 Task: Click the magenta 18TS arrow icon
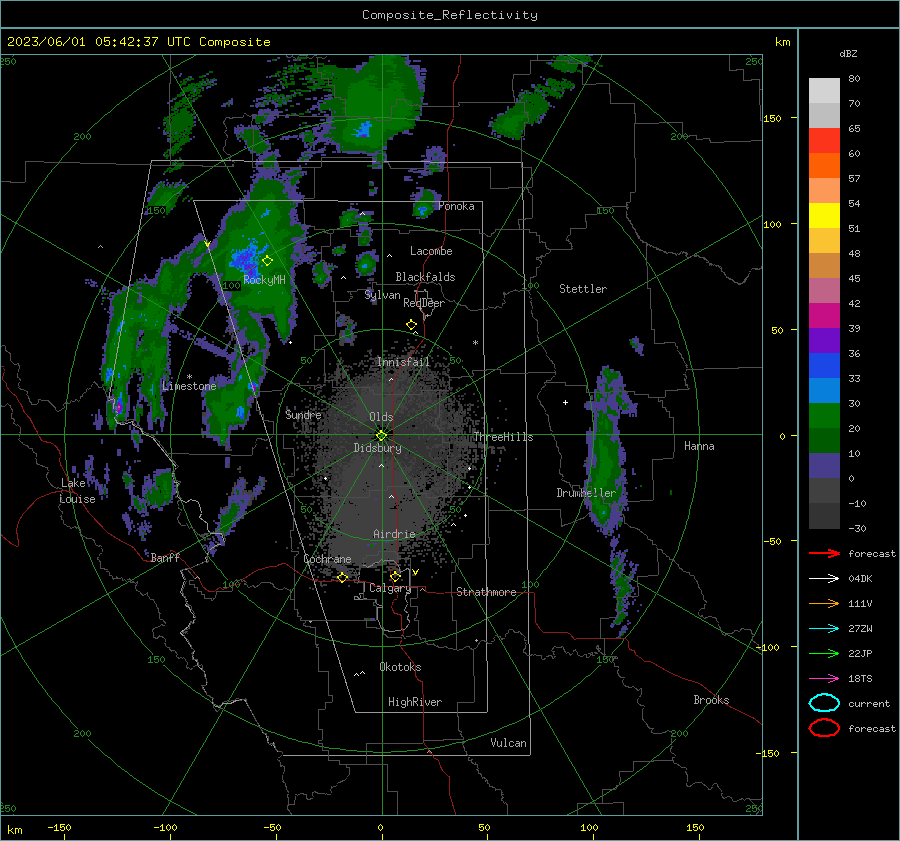pyautogui.click(x=824, y=679)
